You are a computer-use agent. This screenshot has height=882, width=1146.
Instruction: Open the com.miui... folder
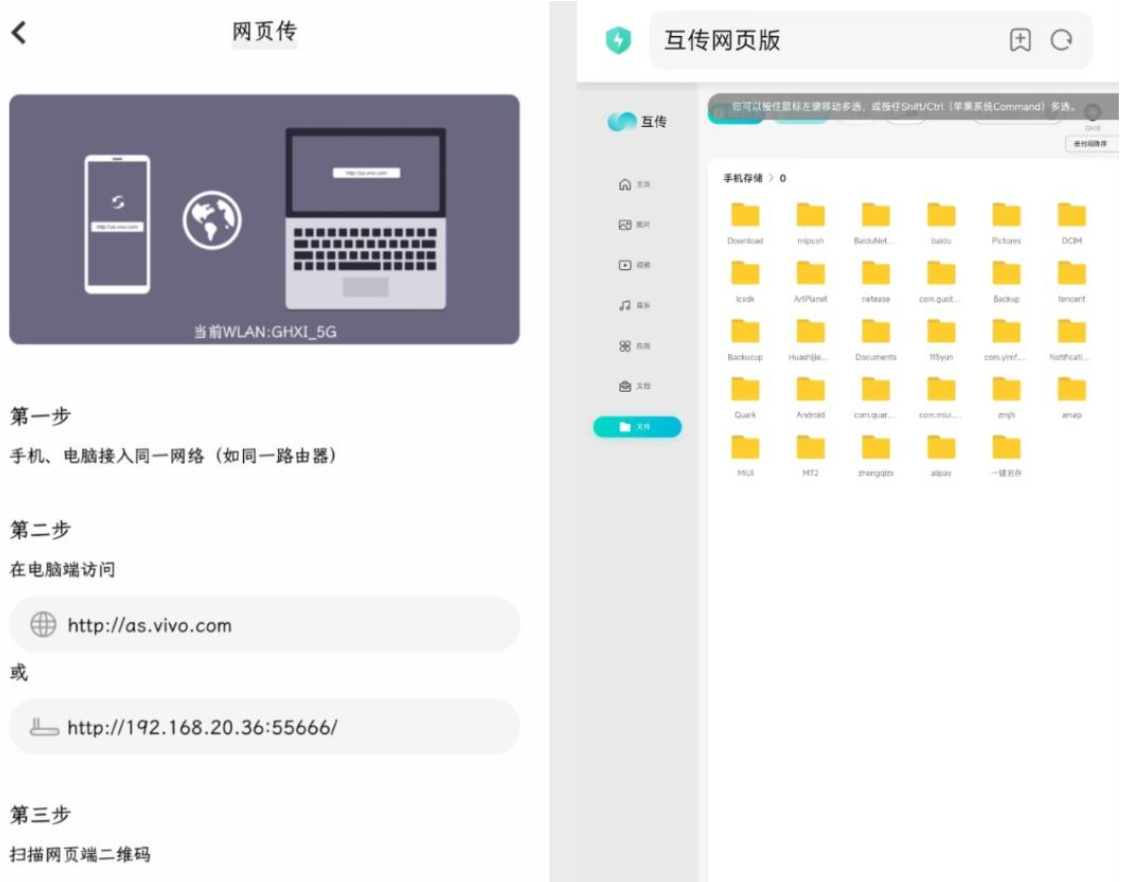tap(941, 398)
